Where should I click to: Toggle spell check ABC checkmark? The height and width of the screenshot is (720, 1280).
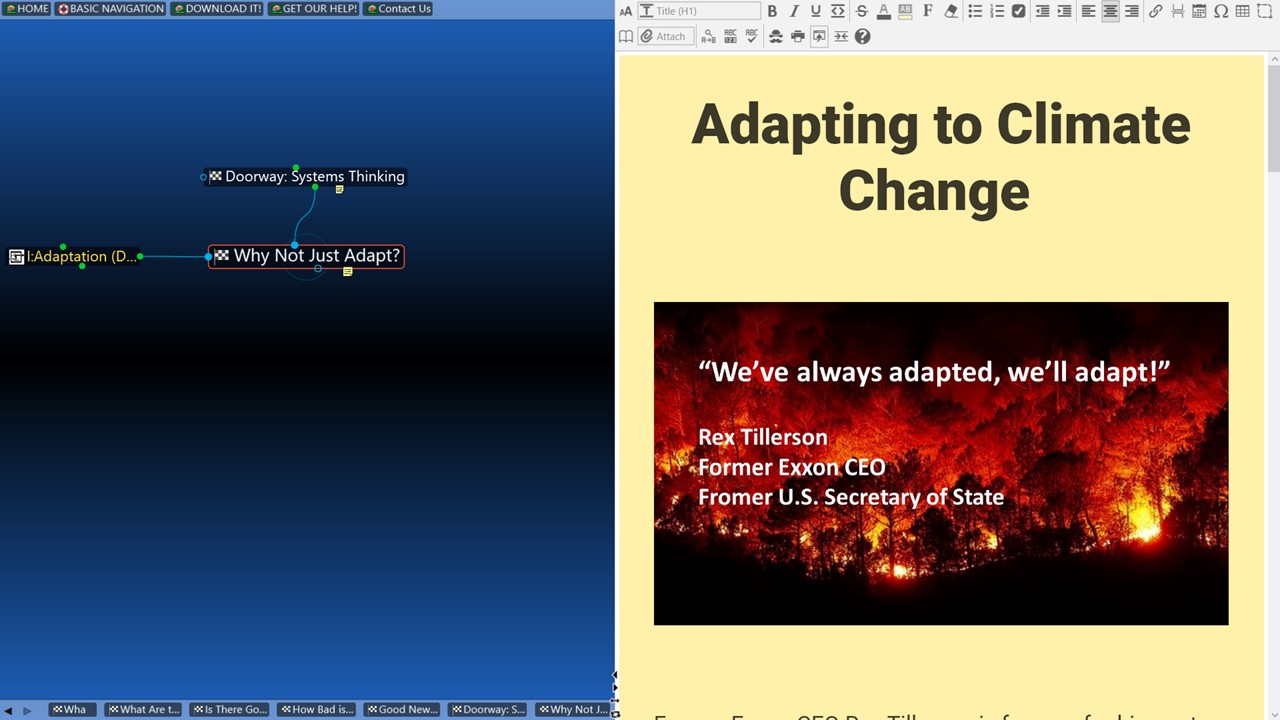point(752,36)
